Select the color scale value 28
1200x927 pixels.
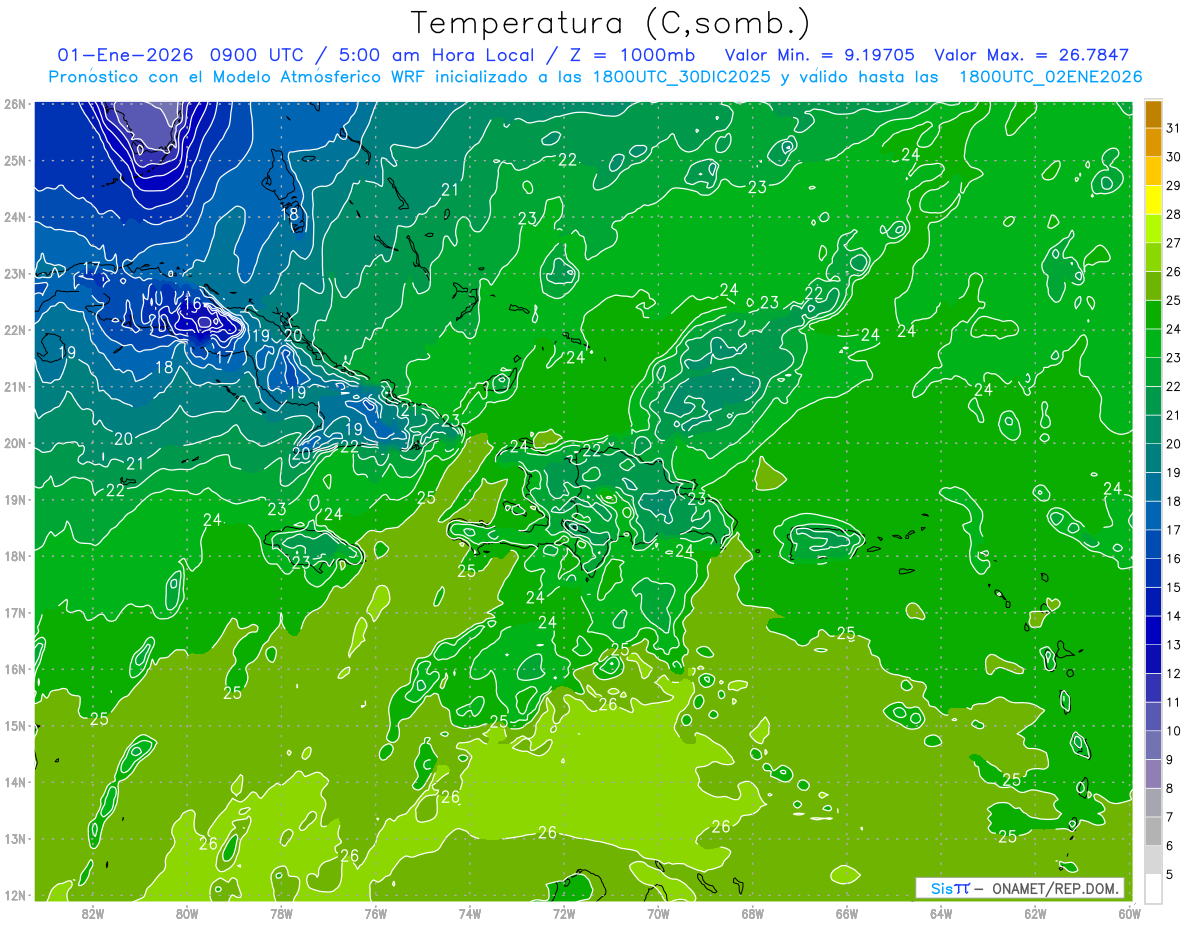click(x=1173, y=214)
